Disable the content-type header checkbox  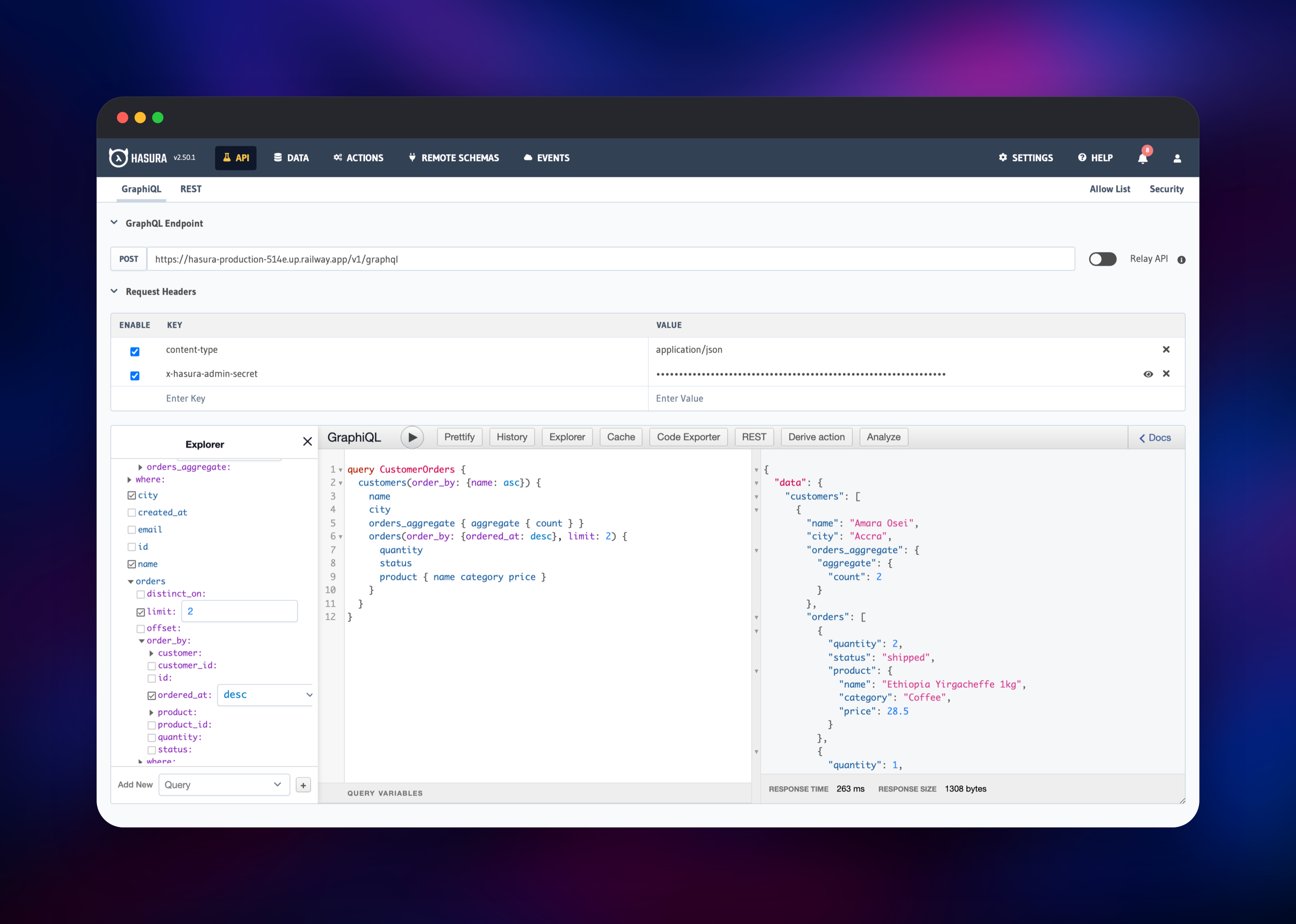point(135,351)
